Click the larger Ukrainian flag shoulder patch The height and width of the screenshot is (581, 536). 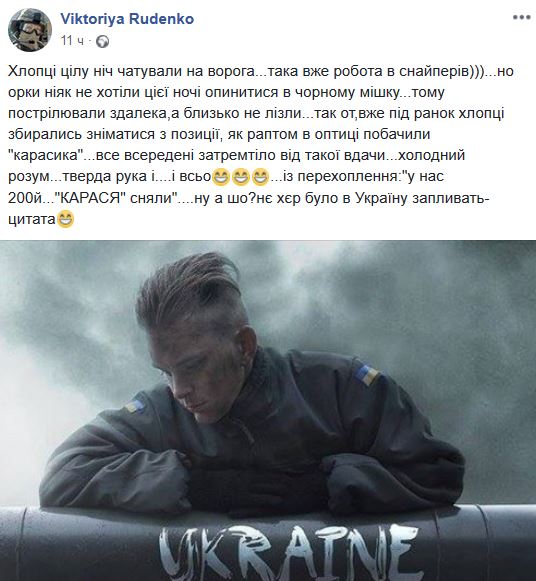(x=366, y=375)
